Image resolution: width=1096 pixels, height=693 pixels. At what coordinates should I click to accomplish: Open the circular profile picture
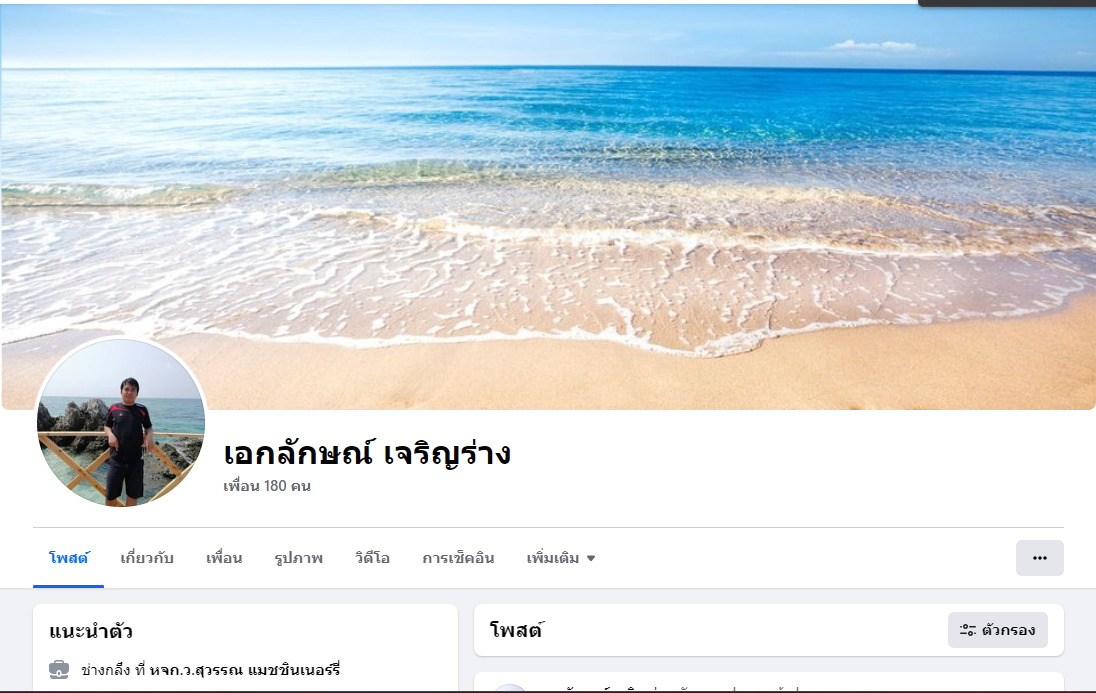click(120, 422)
